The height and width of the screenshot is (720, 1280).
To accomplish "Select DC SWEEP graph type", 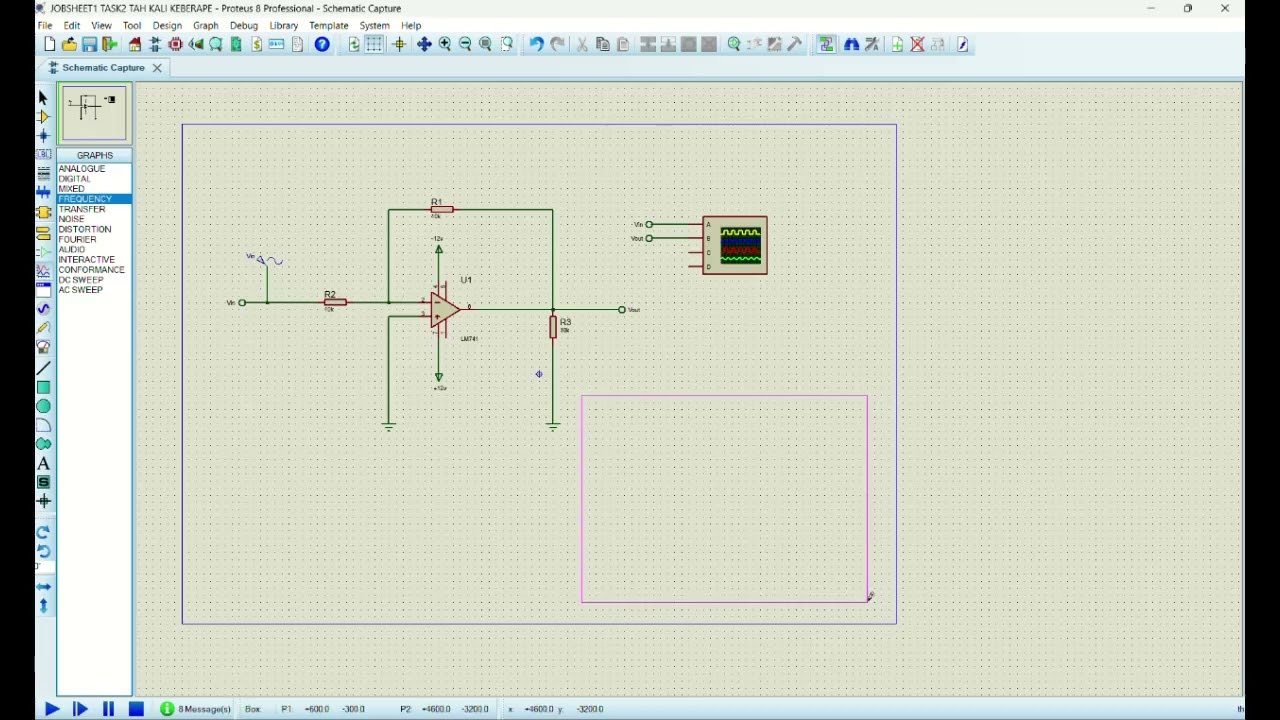I will click(x=80, y=280).
